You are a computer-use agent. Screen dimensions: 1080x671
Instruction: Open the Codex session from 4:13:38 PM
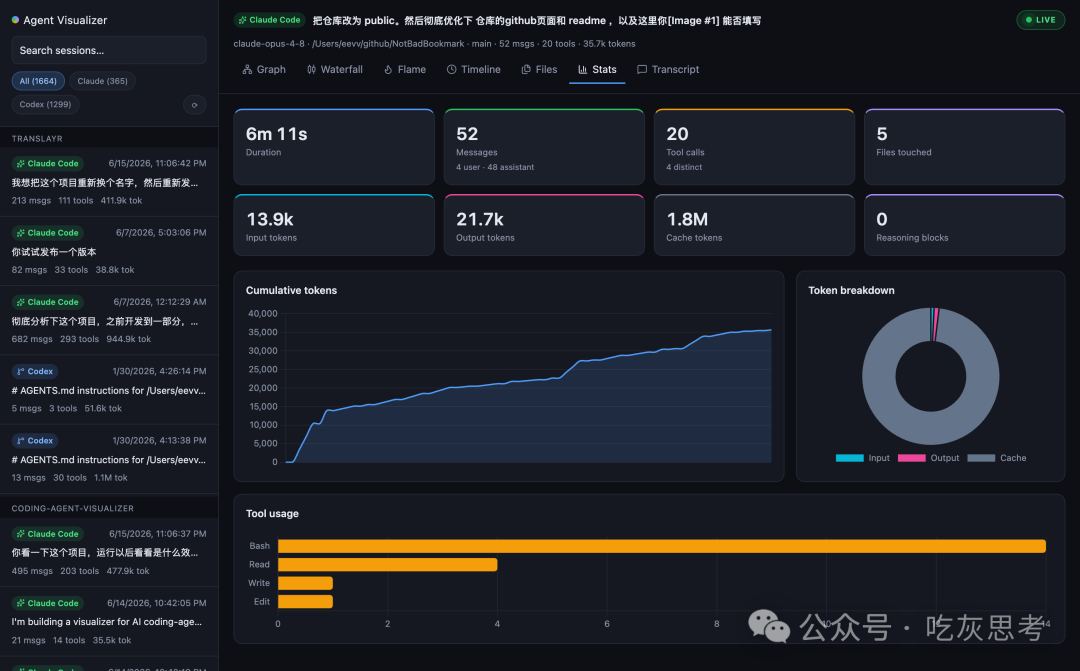coord(109,459)
